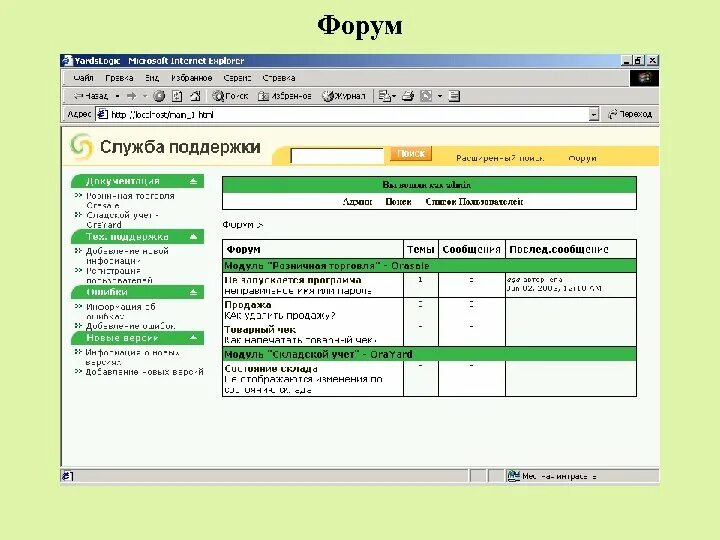
Task: Open the Справка menu
Action: click(x=279, y=78)
